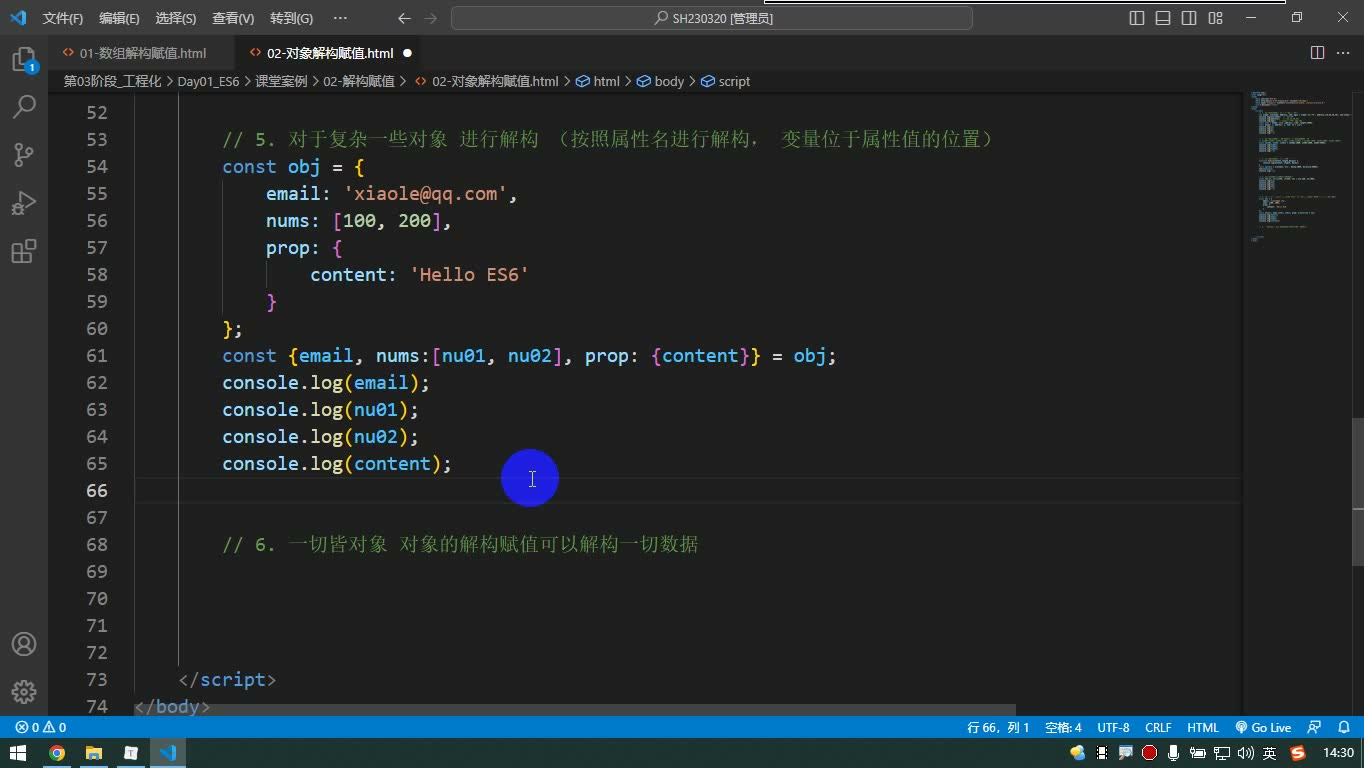
Task: Click the SH230320 command center search box
Action: (712, 18)
